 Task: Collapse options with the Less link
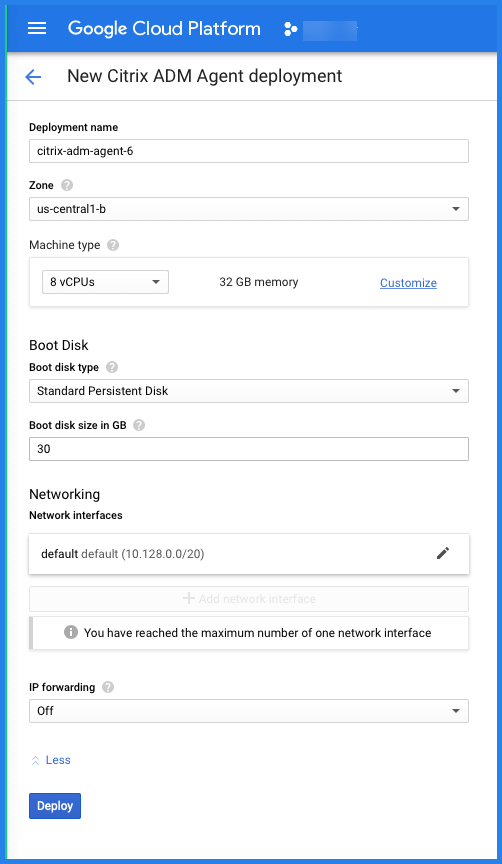(51, 760)
